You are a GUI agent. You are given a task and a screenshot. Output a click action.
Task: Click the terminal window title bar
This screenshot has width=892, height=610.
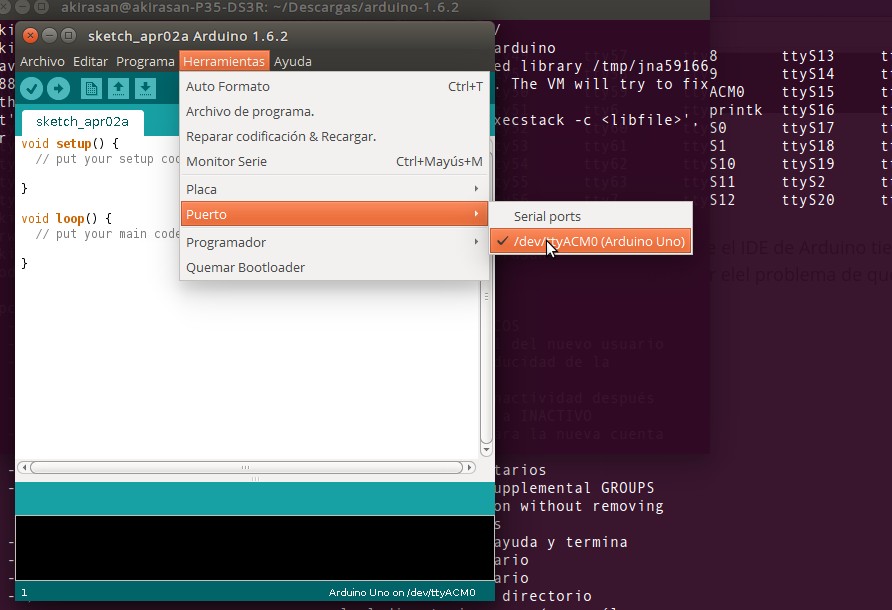coord(355,8)
